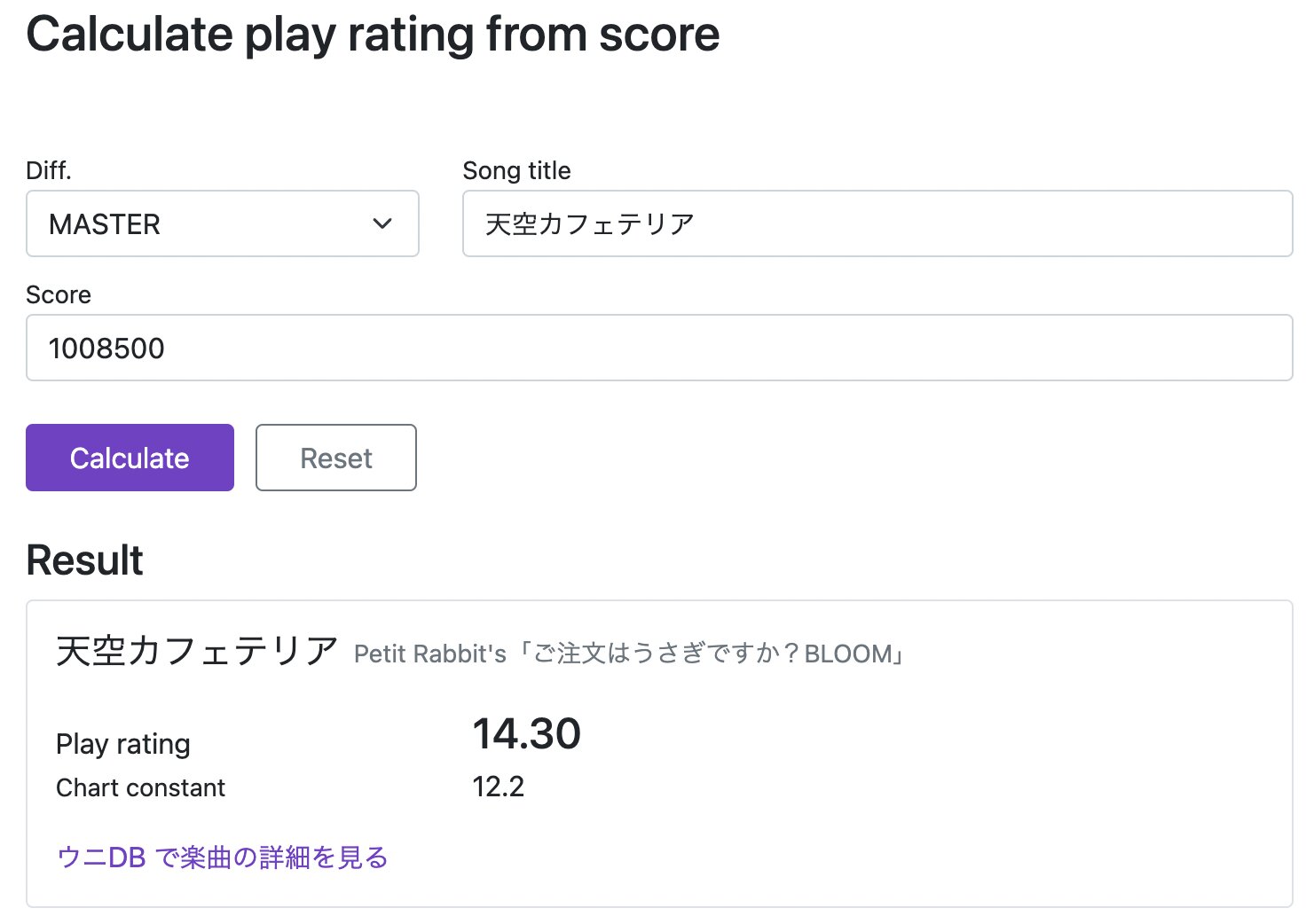
Task: Click the Play rating label
Action: [123, 744]
